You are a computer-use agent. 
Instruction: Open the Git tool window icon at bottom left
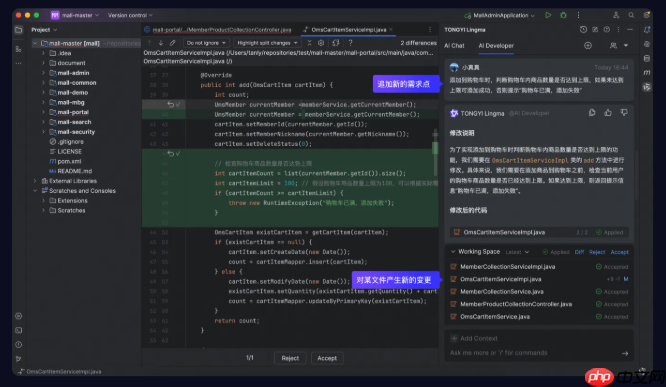[x=19, y=359]
